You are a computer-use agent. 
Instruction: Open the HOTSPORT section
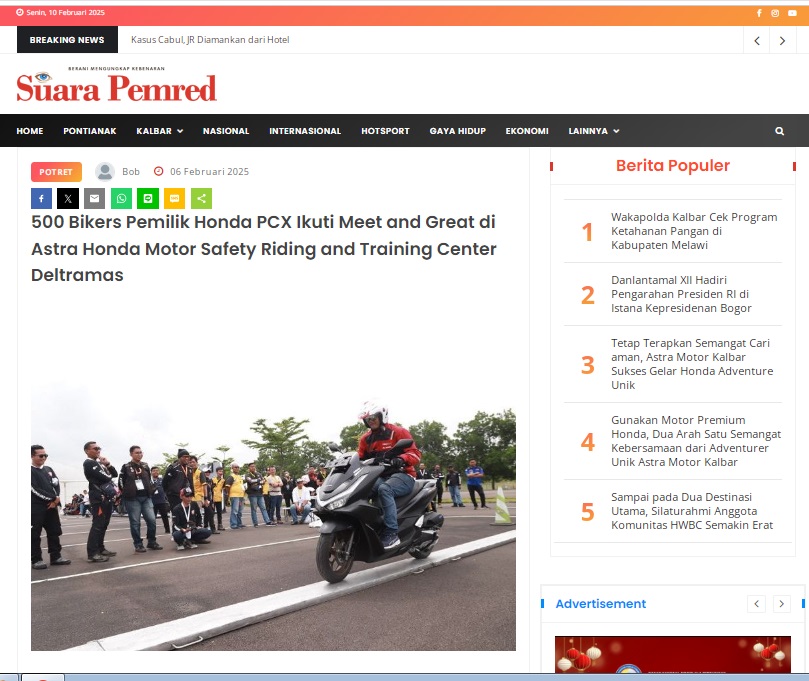click(x=385, y=131)
